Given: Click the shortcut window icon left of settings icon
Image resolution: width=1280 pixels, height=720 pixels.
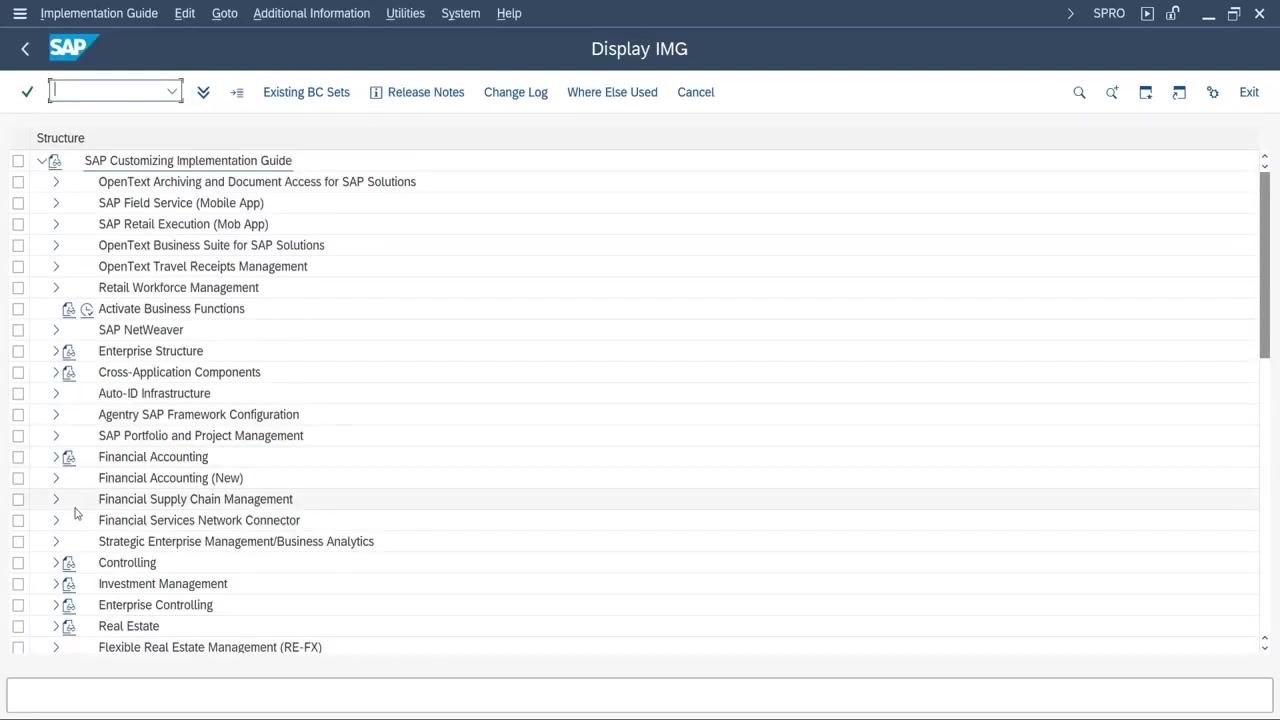Looking at the screenshot, I should 1179,92.
